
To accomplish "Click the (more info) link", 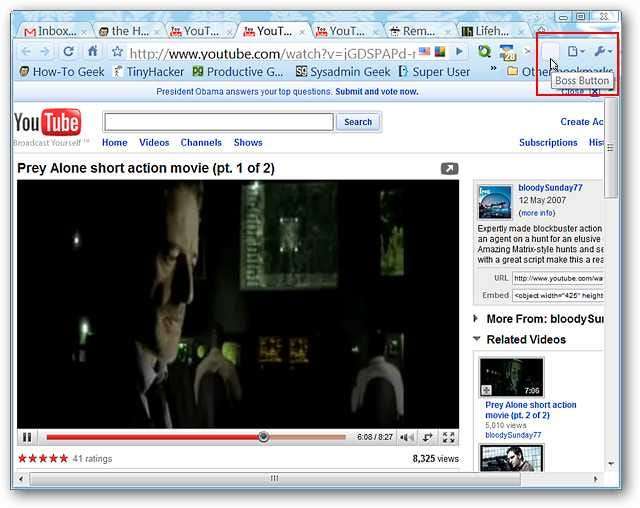I will (x=536, y=213).
